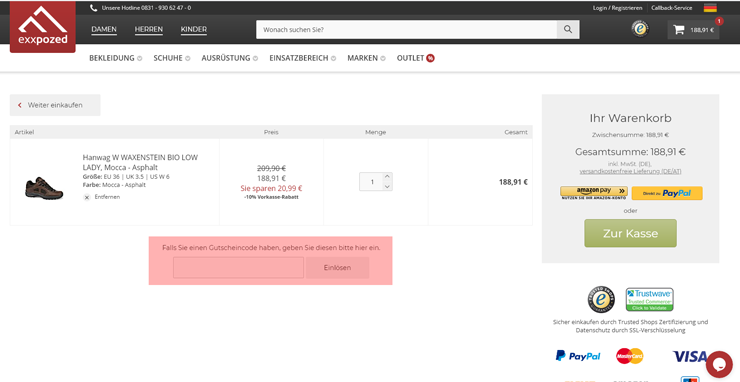Click the remove item X icon
The width and height of the screenshot is (740, 382).
[87, 197]
